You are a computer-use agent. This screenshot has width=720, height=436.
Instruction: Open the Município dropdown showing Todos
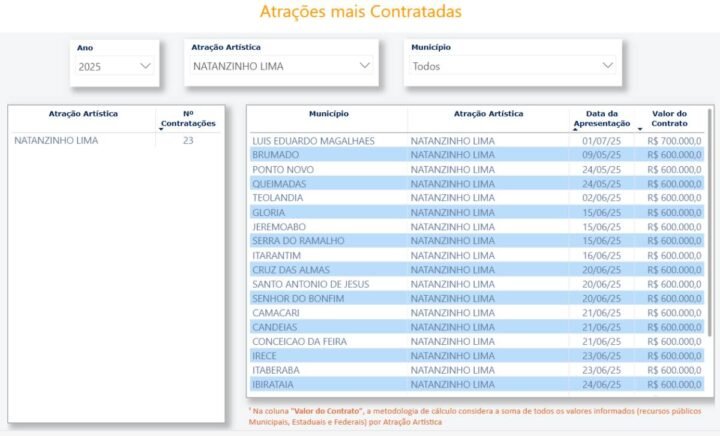pyautogui.click(x=513, y=66)
